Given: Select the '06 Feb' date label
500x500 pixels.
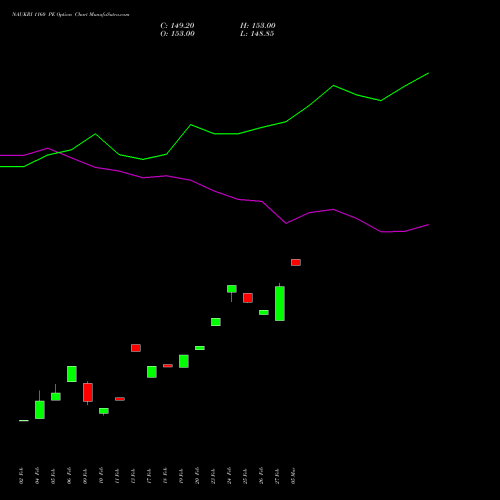Looking at the screenshot, I should coord(69,476).
